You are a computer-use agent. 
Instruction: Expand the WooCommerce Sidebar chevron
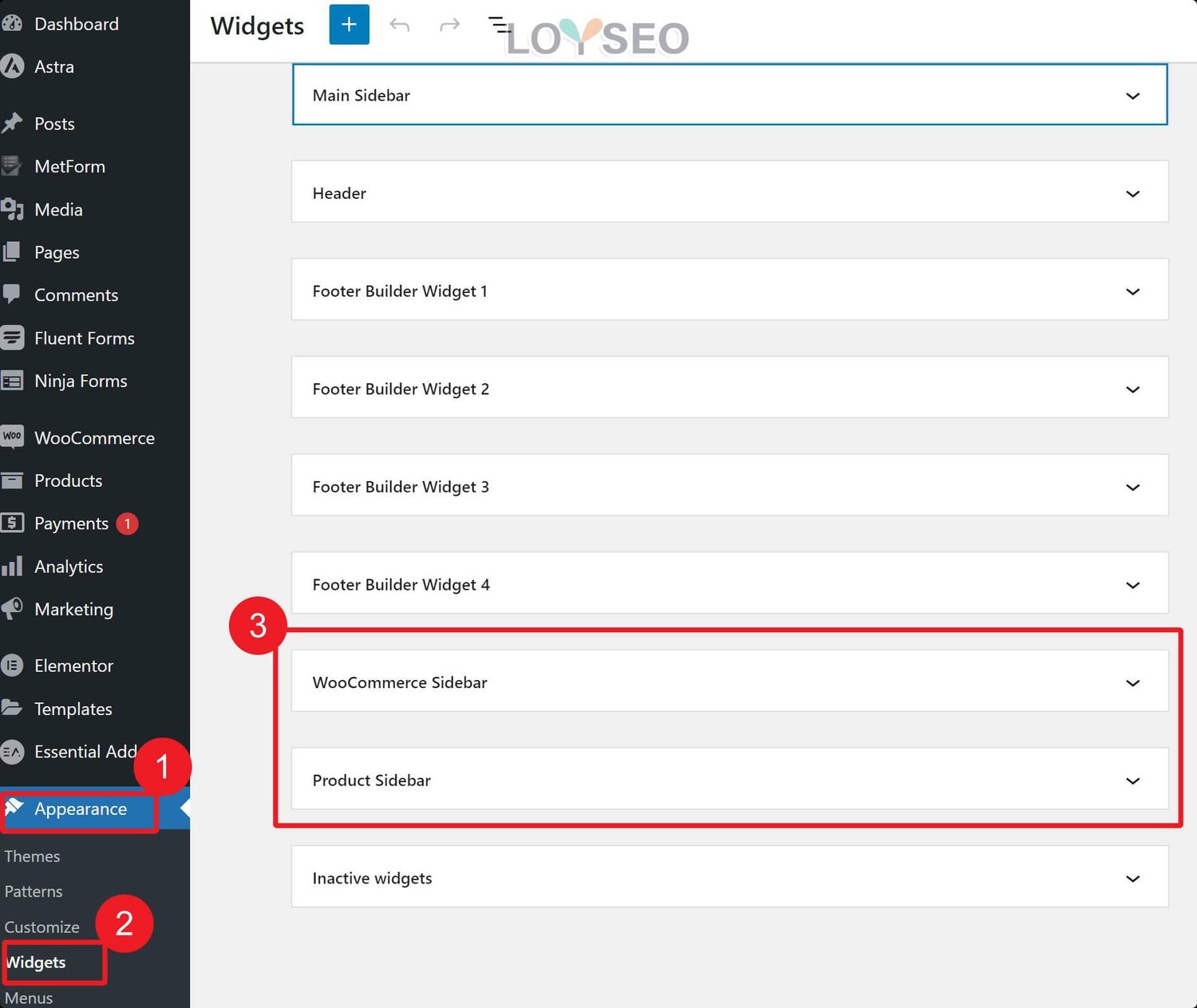tap(1132, 683)
